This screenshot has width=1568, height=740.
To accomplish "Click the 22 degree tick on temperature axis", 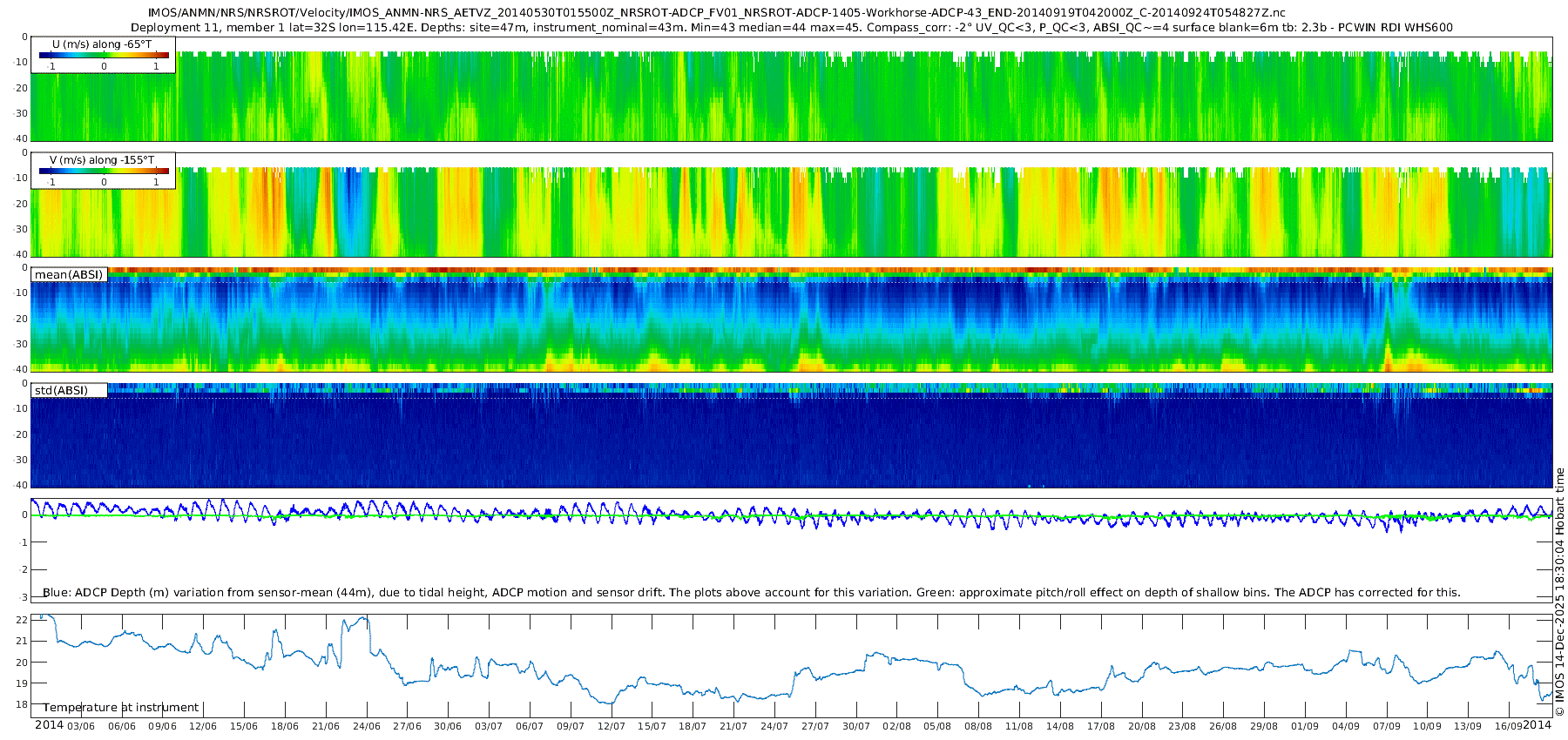I will 22,620.
